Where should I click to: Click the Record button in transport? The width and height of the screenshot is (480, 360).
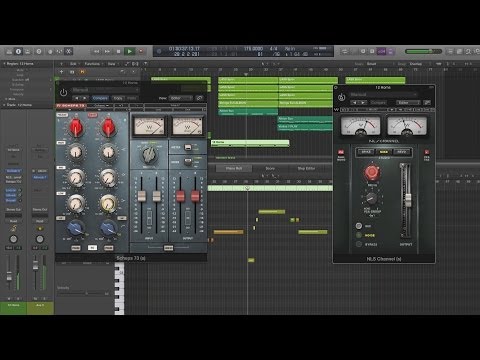(141, 51)
